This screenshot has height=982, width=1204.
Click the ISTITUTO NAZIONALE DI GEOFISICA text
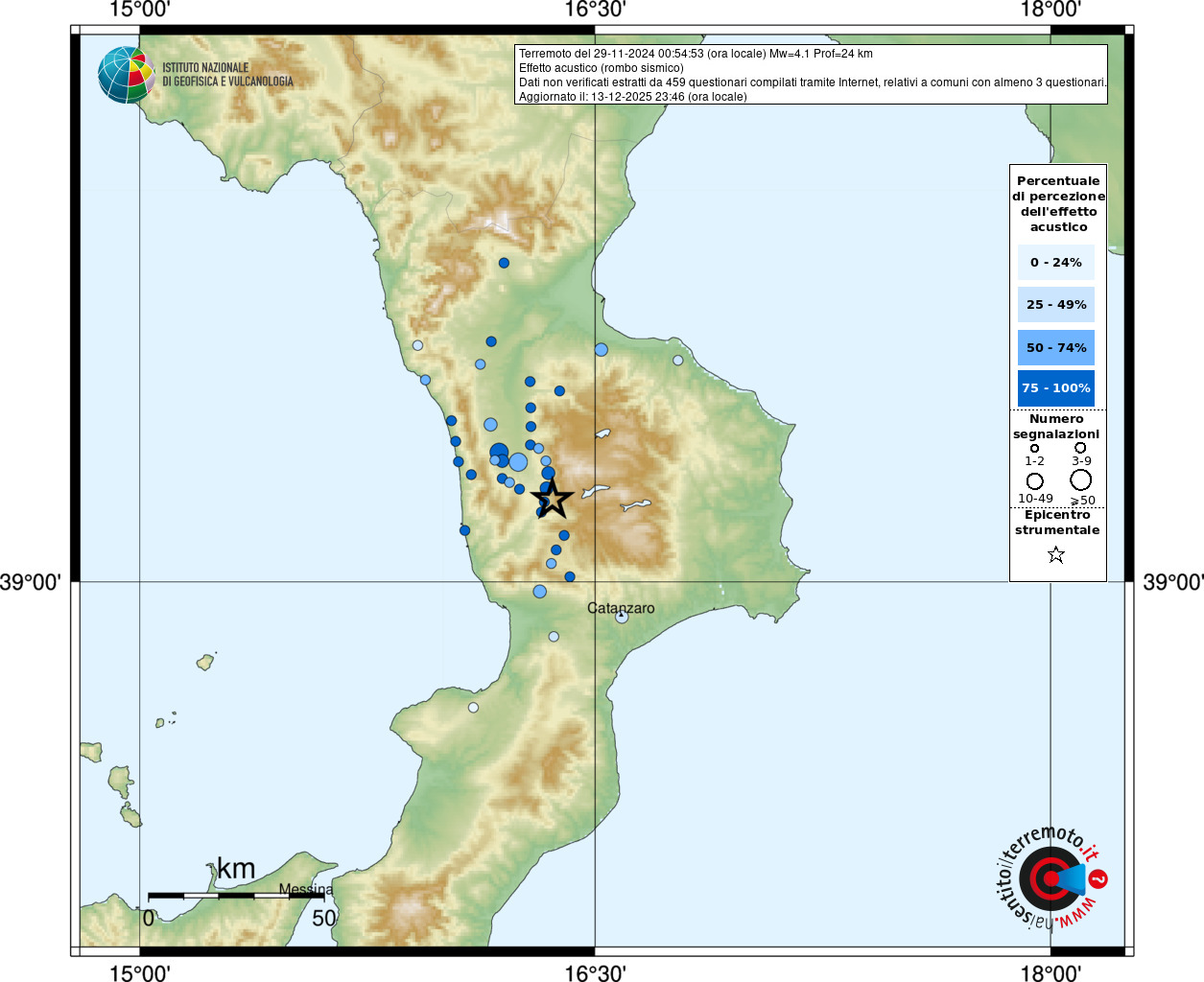(227, 75)
